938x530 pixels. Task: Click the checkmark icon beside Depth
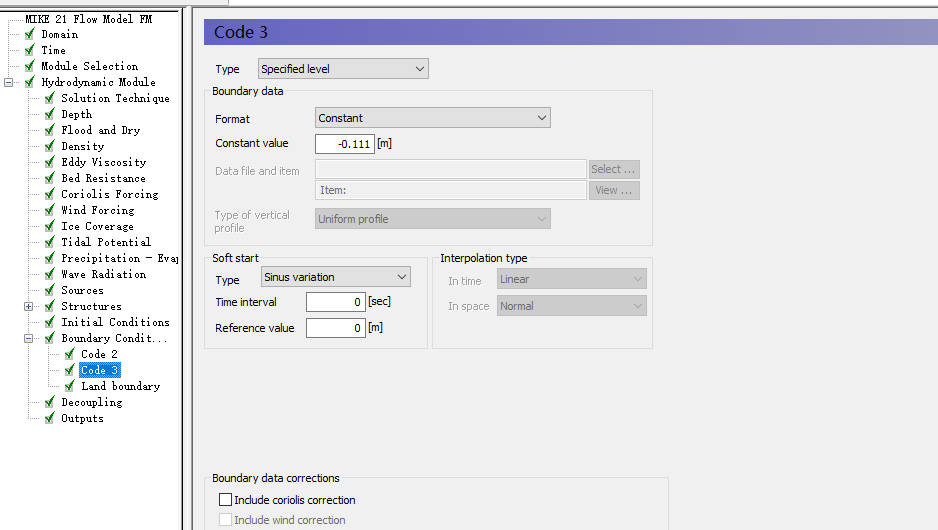[50, 114]
